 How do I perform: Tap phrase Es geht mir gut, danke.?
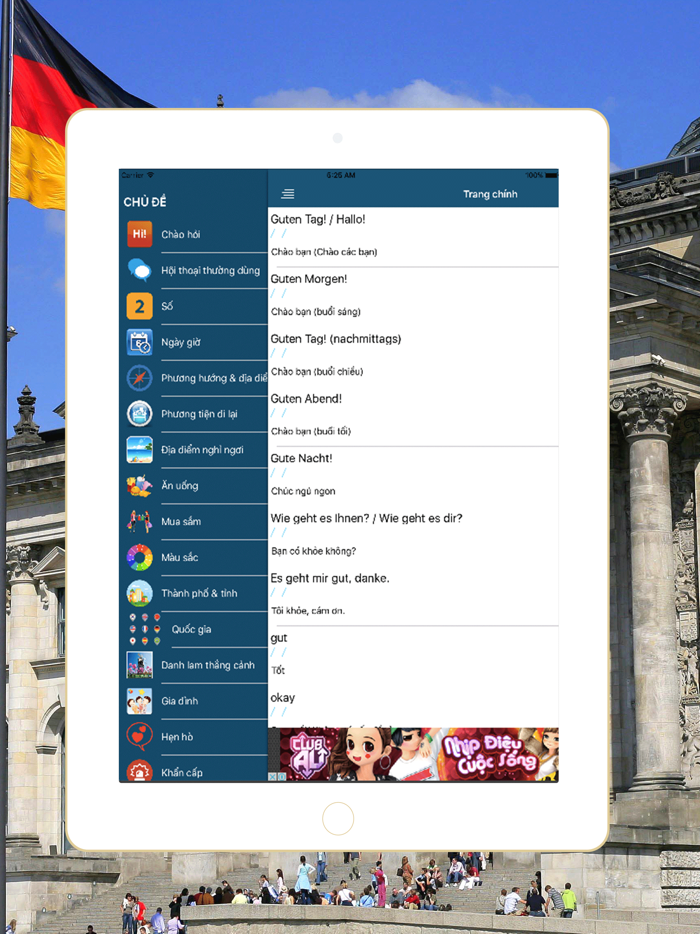(330, 578)
